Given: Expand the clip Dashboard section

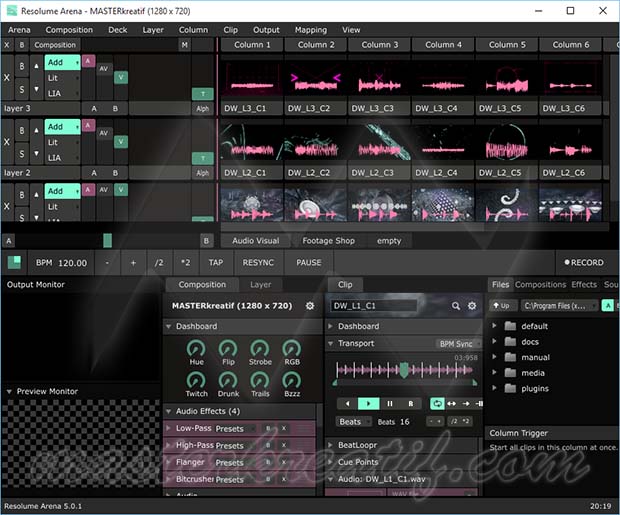Looking at the screenshot, I should [330, 326].
